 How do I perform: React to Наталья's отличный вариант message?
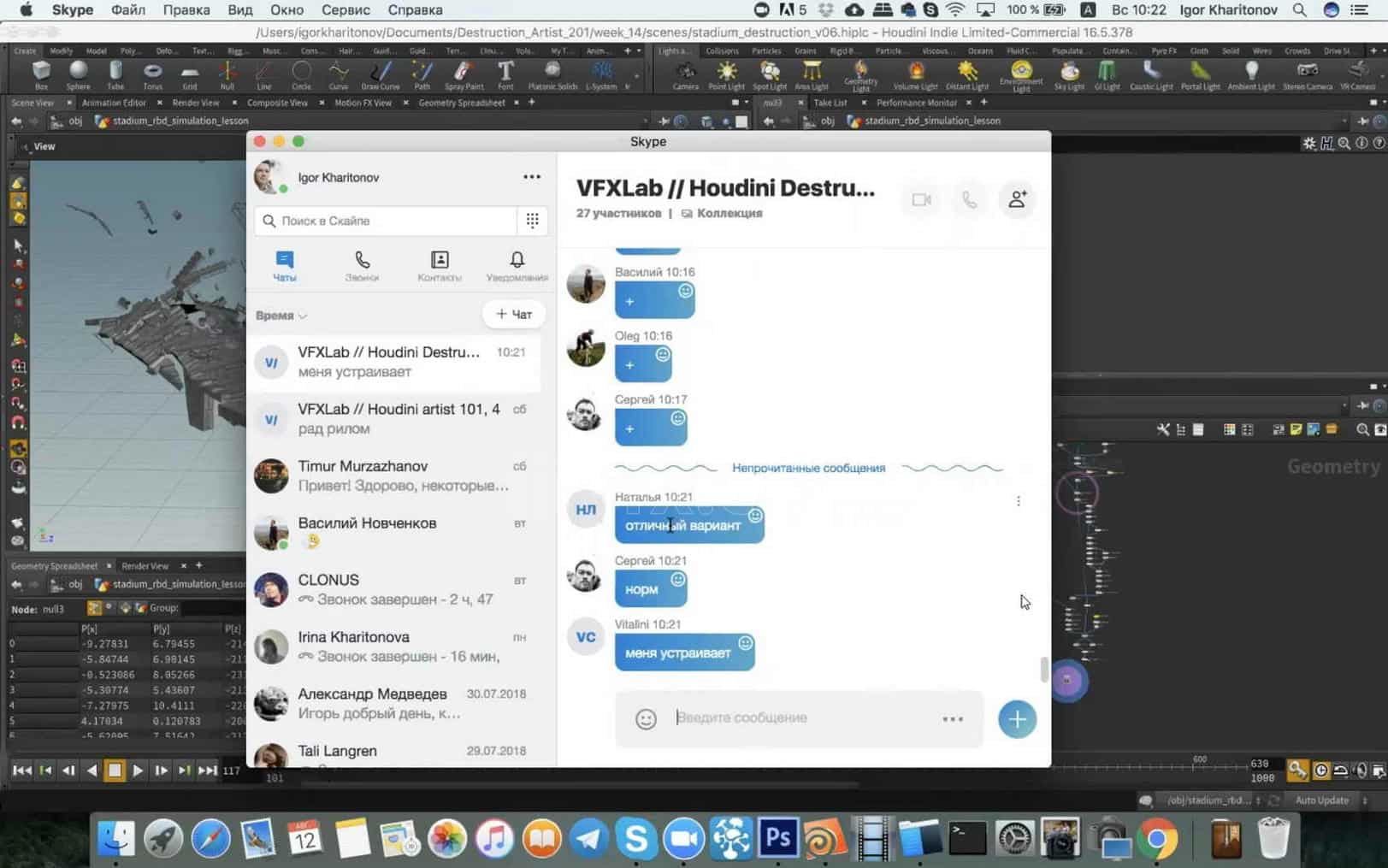tap(755, 515)
